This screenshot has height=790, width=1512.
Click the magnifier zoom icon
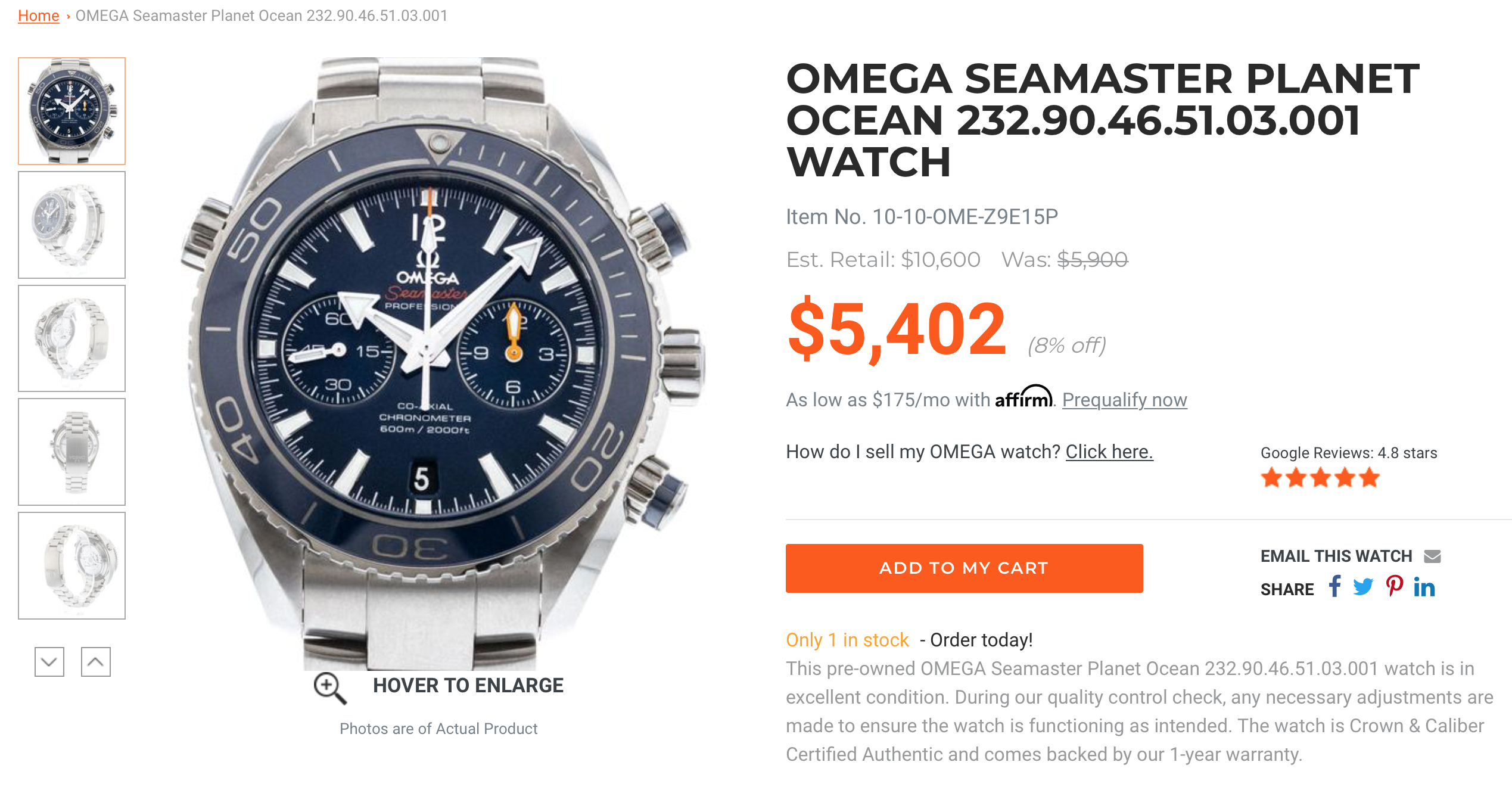(x=329, y=688)
